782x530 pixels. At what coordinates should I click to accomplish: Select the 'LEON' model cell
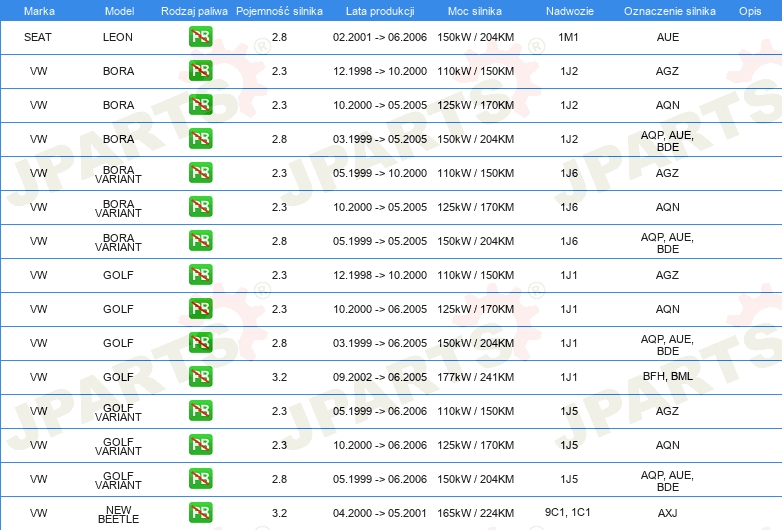(x=118, y=37)
